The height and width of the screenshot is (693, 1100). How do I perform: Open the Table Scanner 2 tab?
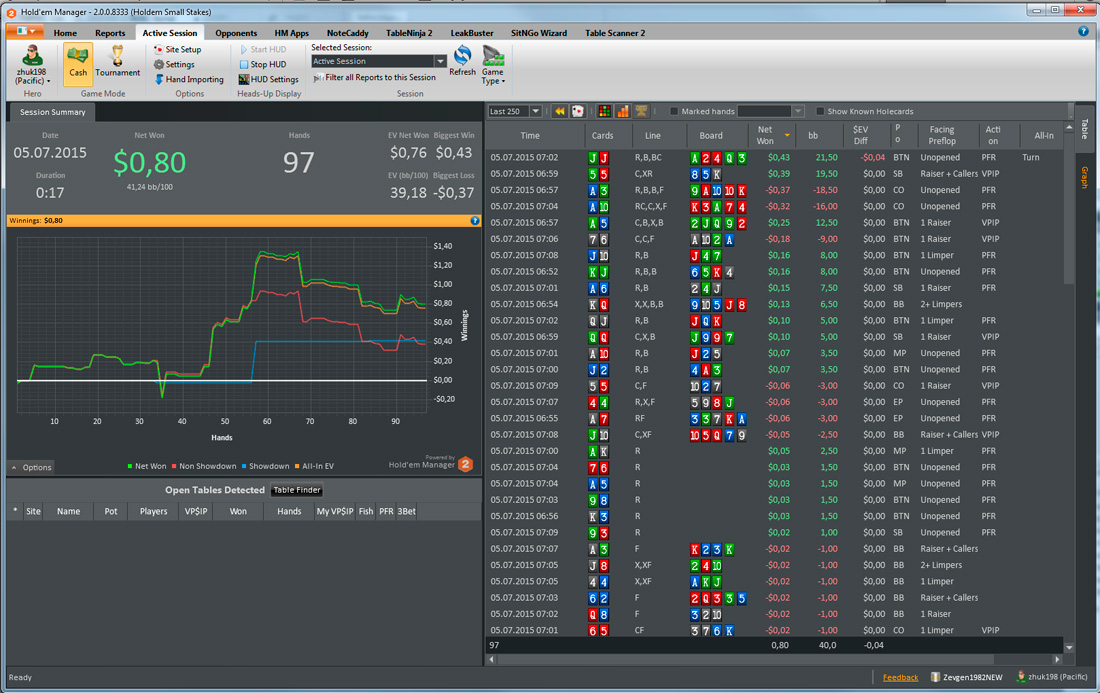[x=615, y=33]
